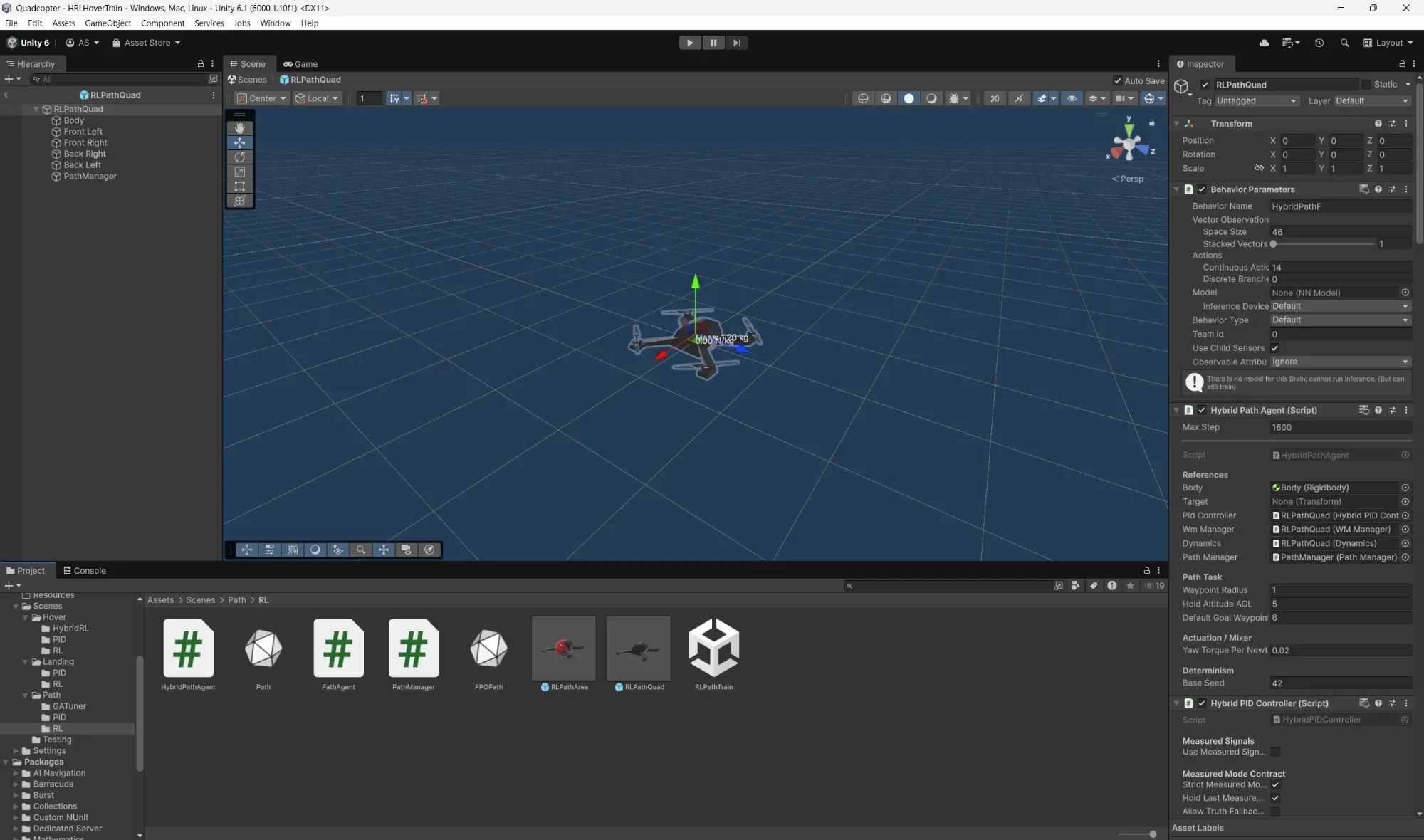Switch to the Game tab
This screenshot has width=1424, height=840.
pyautogui.click(x=300, y=63)
